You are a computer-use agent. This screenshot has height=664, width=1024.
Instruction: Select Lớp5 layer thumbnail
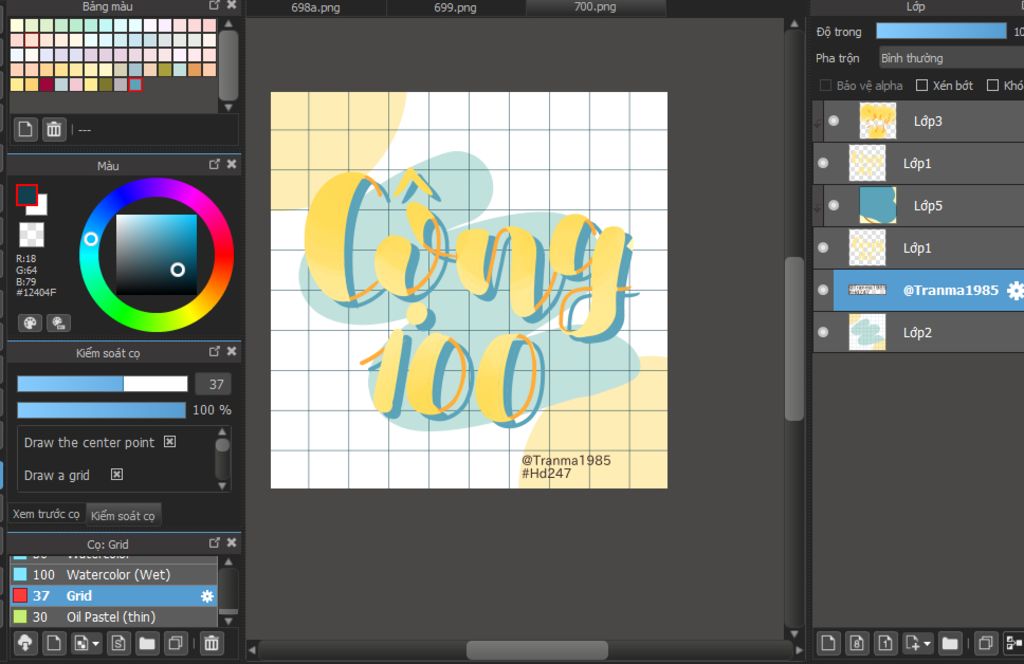[x=878, y=205]
